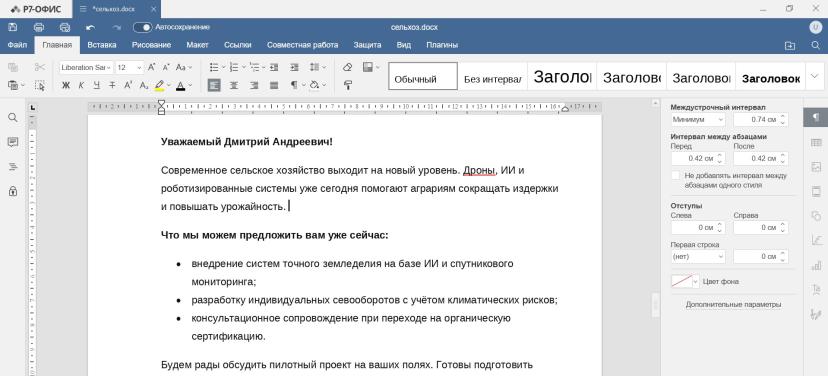Toggle bold Ж formatting
Image resolution: width=828 pixels, height=376 pixels.
(x=66, y=85)
